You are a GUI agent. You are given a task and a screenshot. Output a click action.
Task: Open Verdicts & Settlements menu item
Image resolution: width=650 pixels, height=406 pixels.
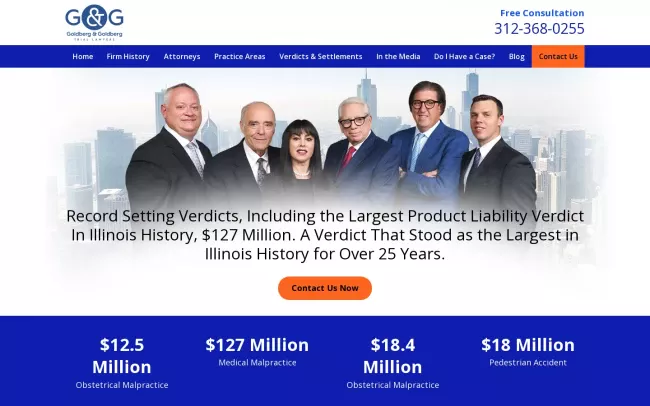point(320,56)
